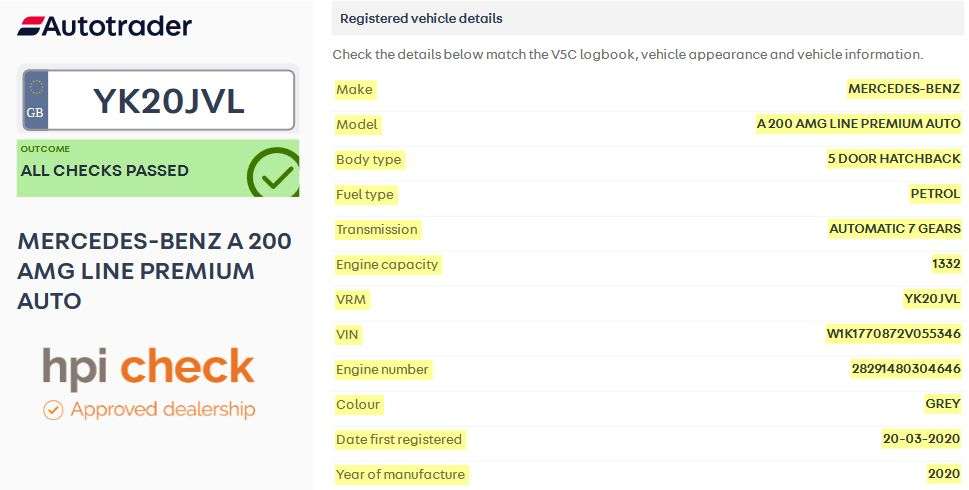Click the hpi check logo
The image size is (969, 490).
148,368
